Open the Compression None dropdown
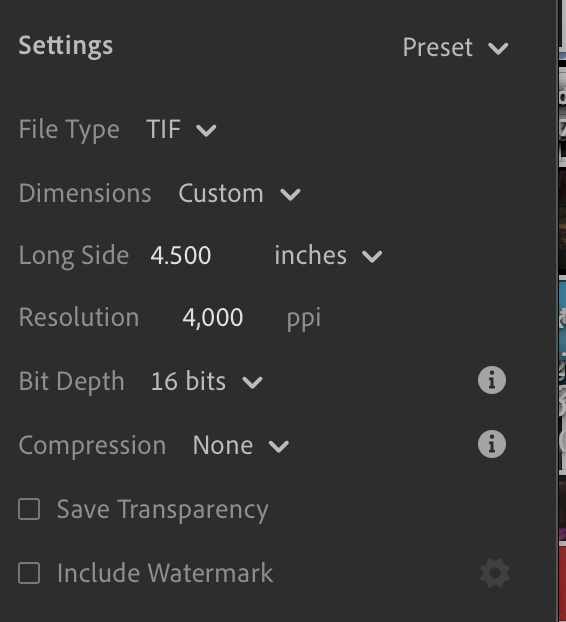The image size is (566, 622). pos(241,445)
